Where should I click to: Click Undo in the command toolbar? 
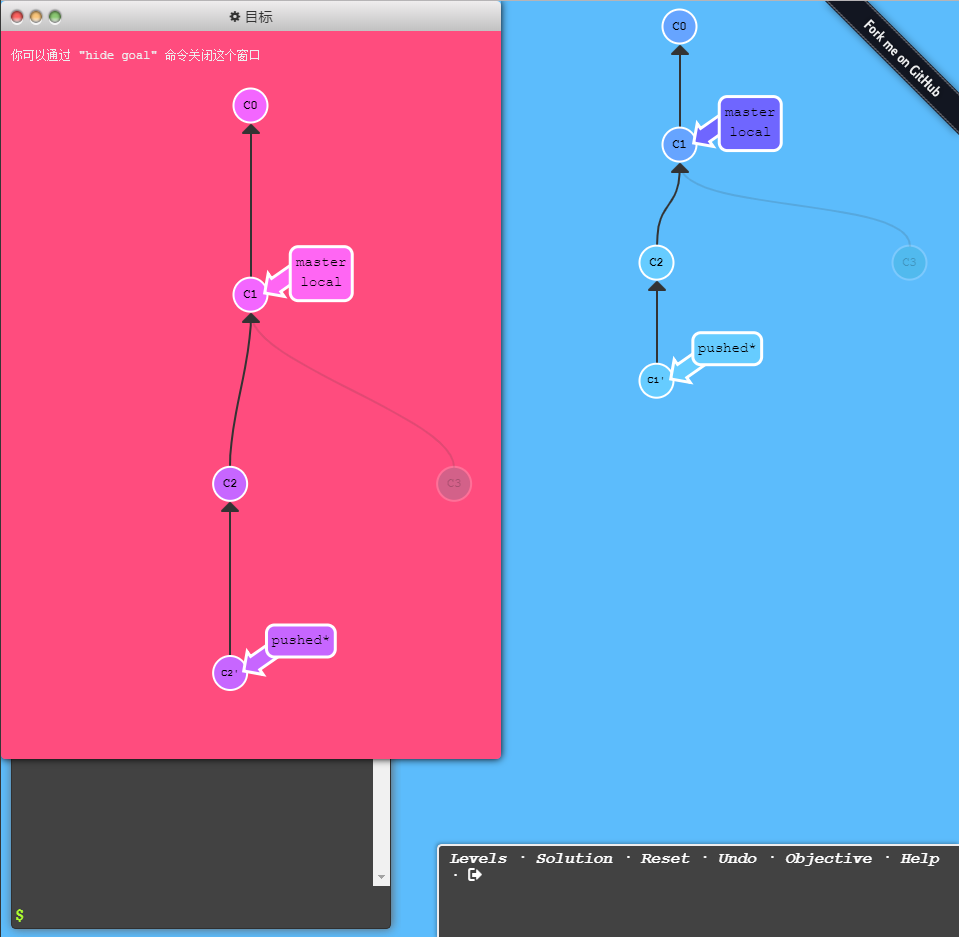[737, 858]
